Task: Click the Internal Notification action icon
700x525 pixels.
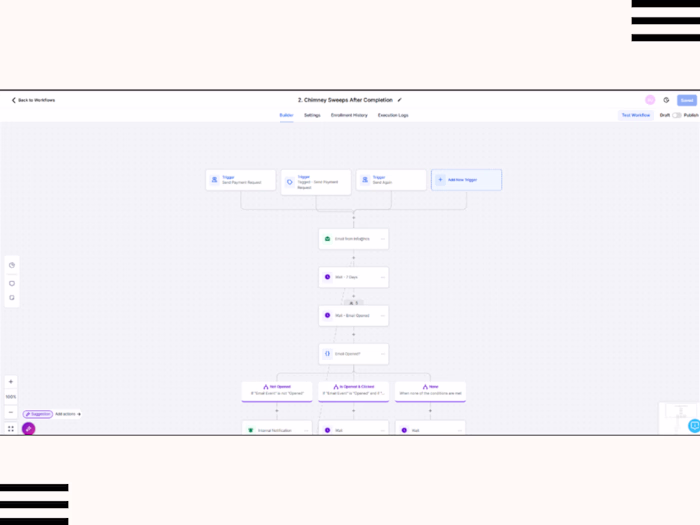Action: coord(250,430)
